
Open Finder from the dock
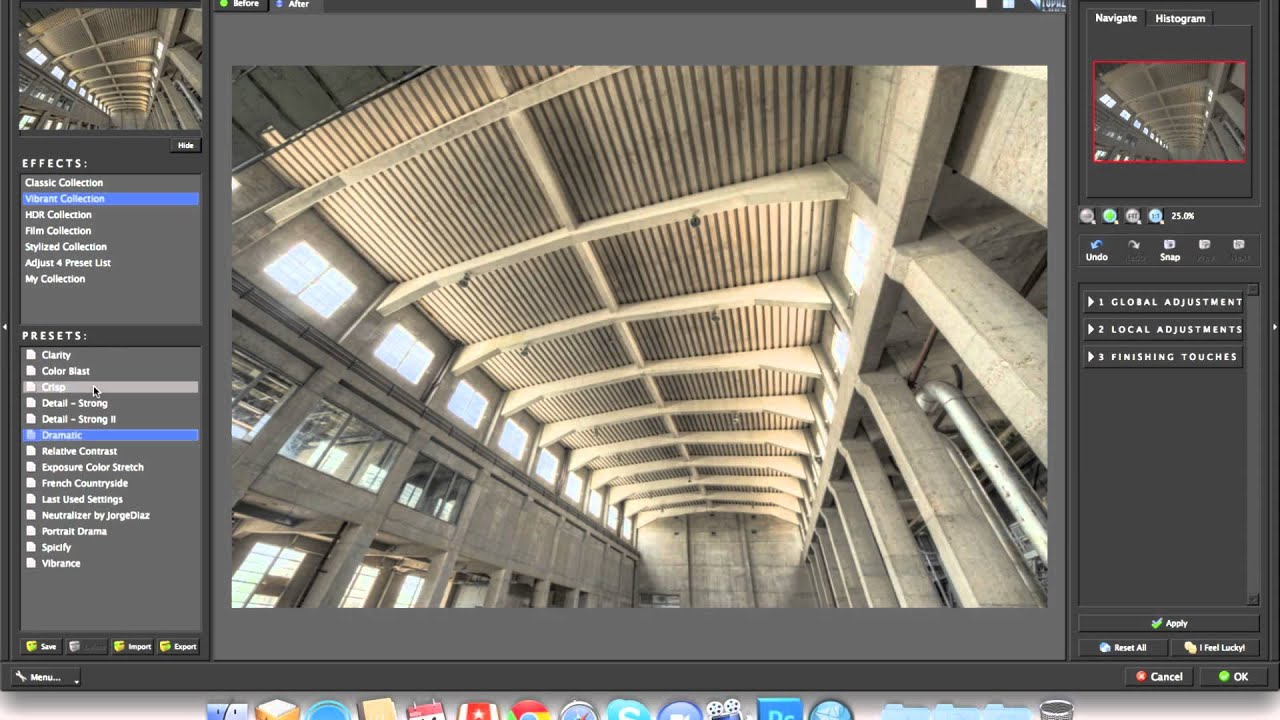coord(227,710)
